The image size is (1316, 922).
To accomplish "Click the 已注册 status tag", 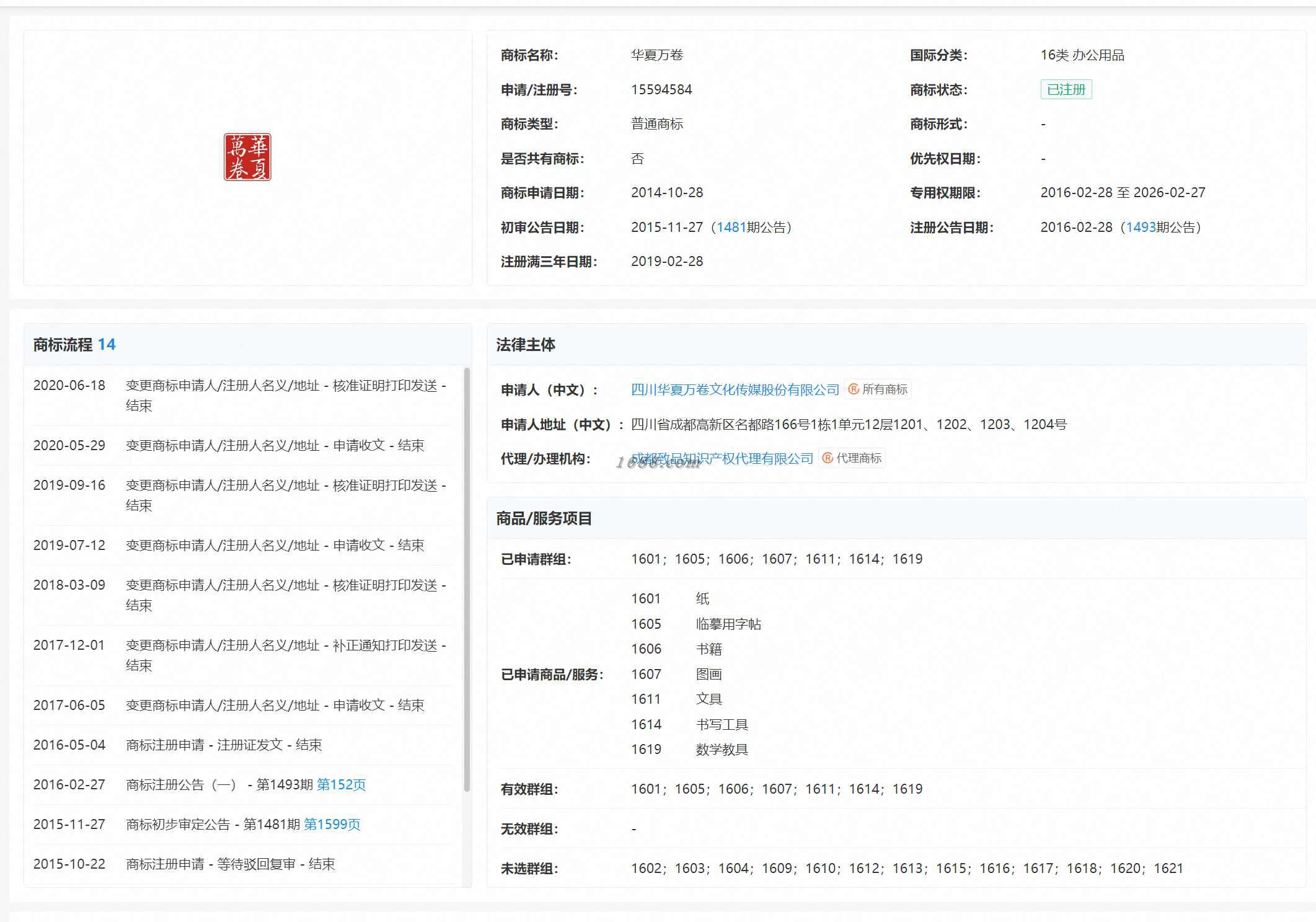I will pos(1066,89).
